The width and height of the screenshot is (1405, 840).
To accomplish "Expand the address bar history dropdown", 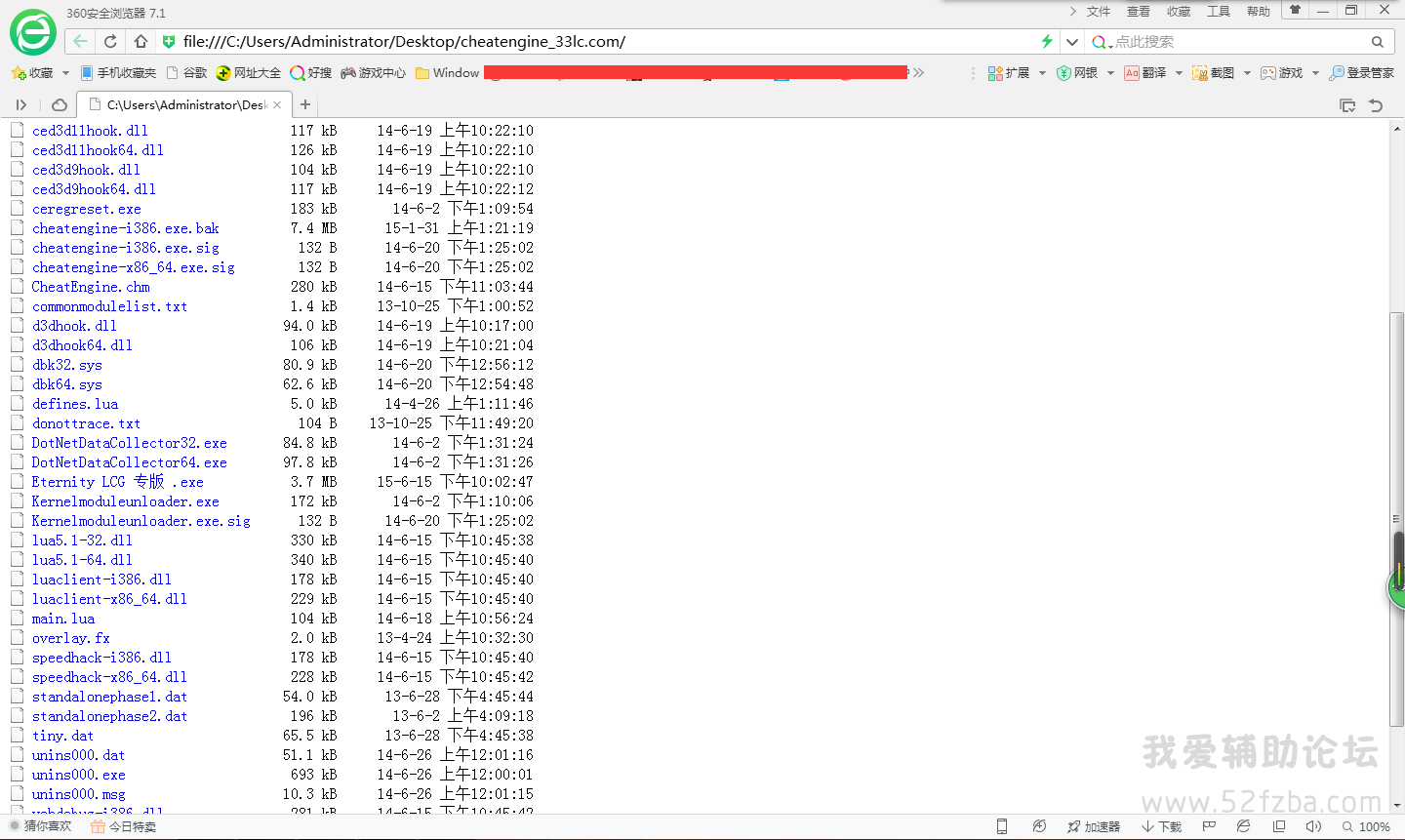I will pos(1072,42).
